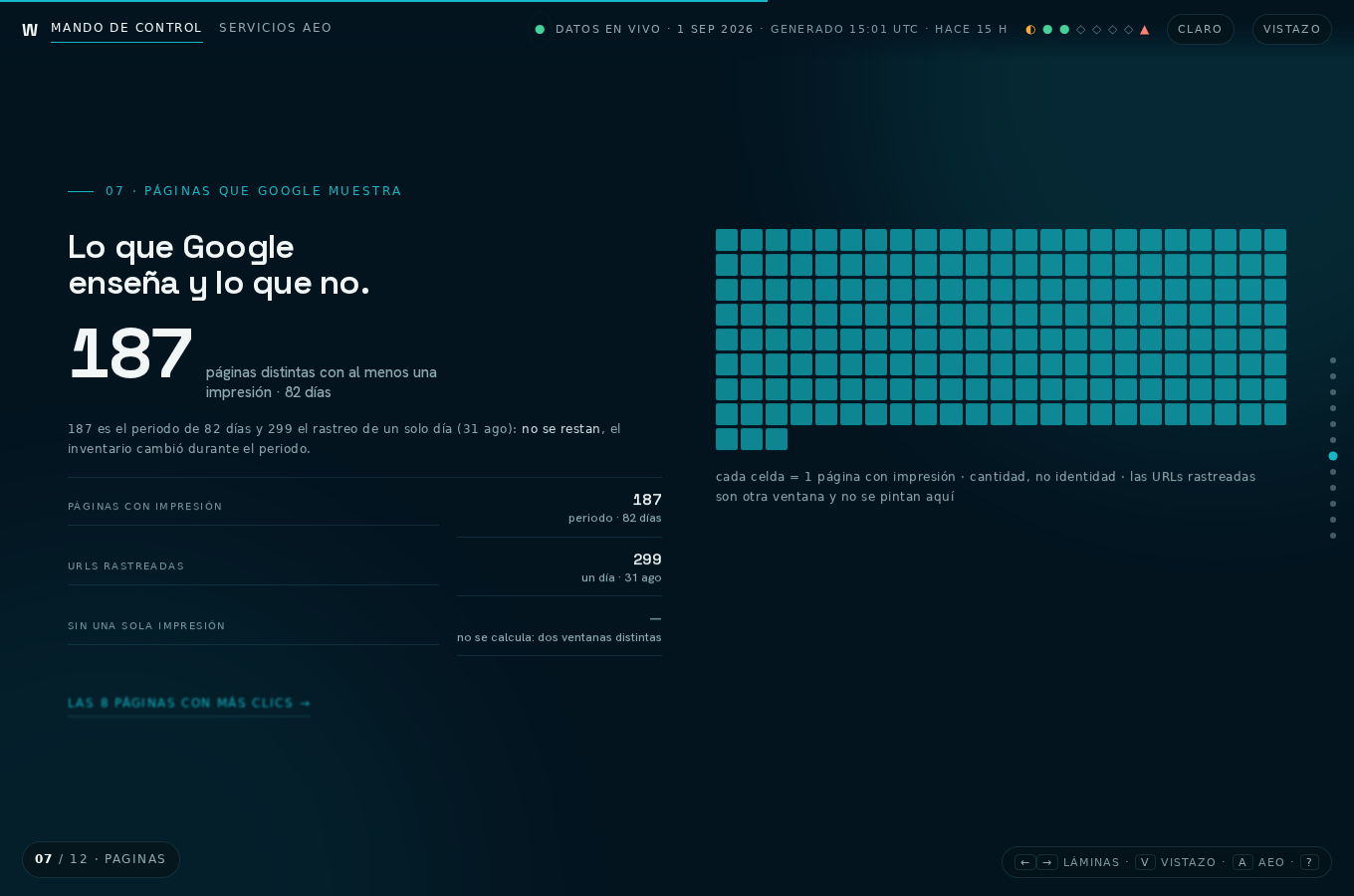Click the 'un día · 31 ago' note
1354x896 pixels.
click(621, 577)
